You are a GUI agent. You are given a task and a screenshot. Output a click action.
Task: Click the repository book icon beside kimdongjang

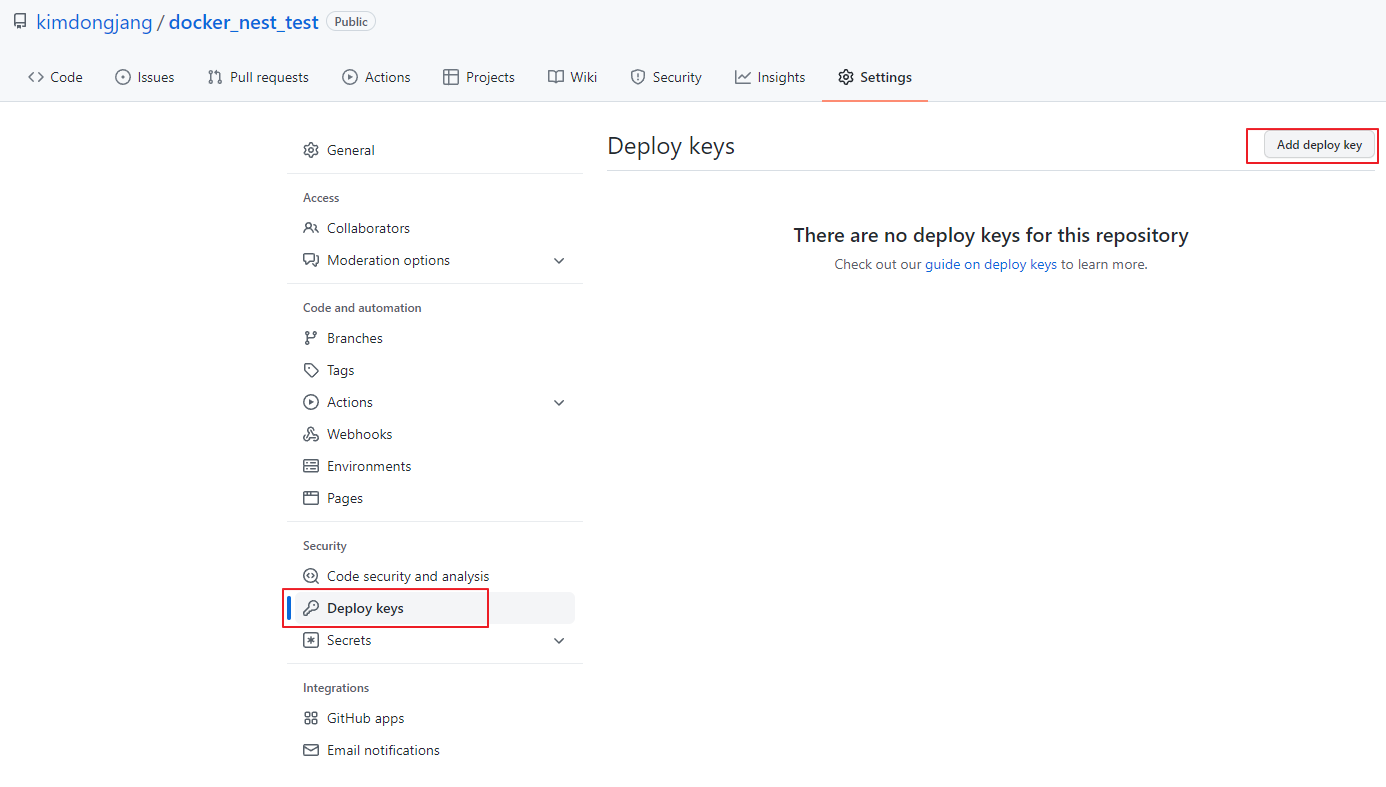click(20, 21)
